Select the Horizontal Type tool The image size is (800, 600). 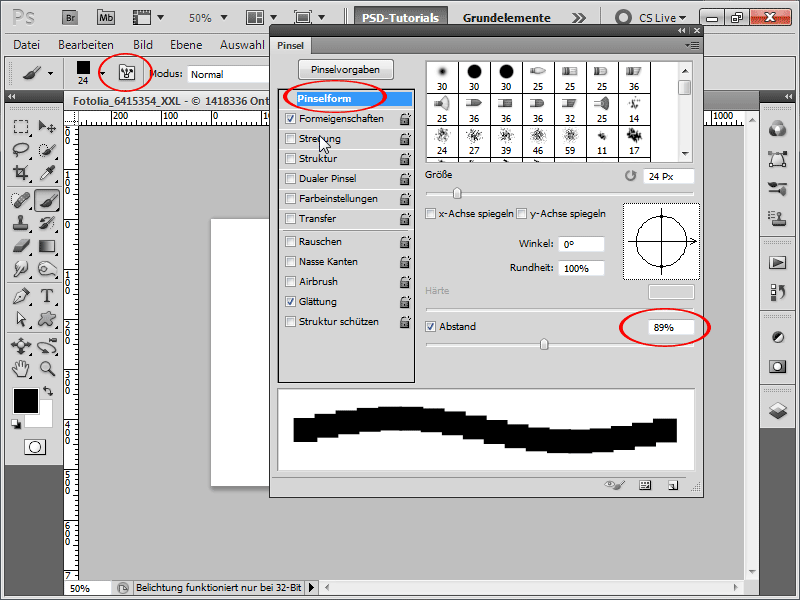(47, 296)
